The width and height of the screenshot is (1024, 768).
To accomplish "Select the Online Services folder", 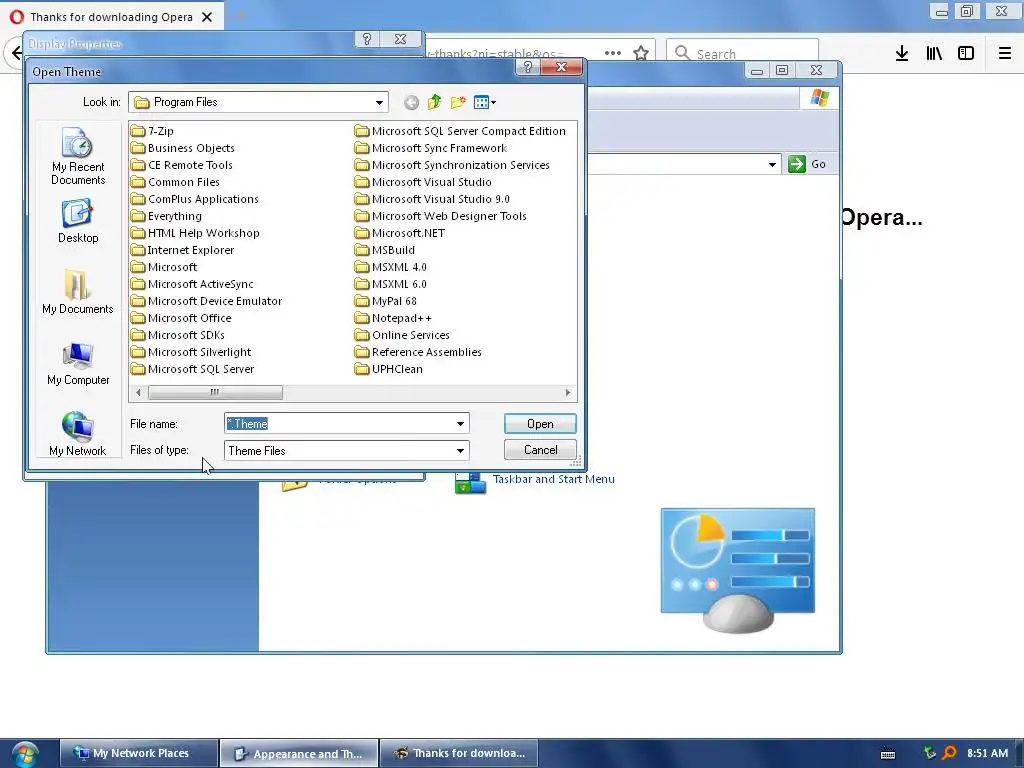I will [402, 335].
